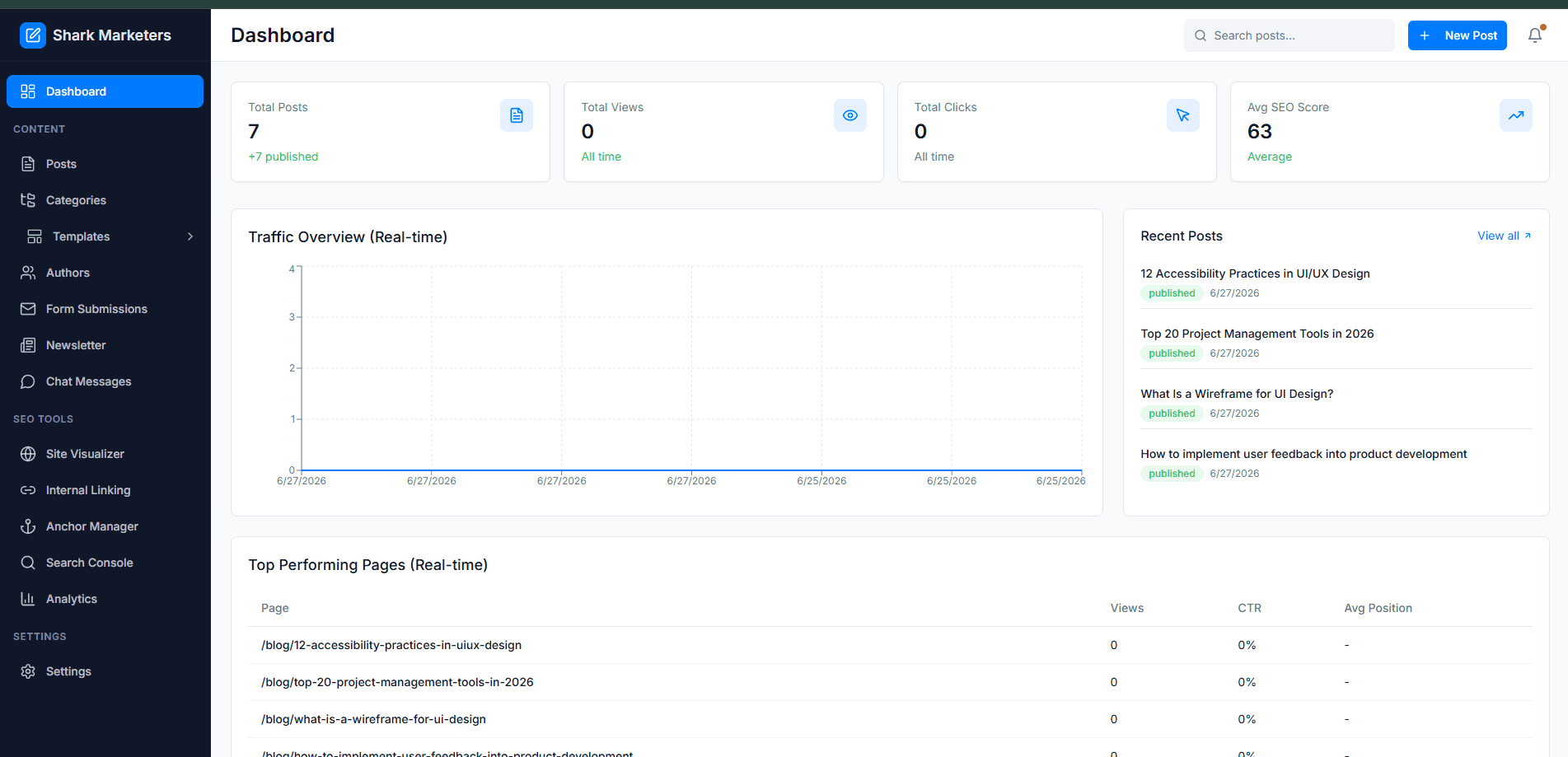This screenshot has width=1568, height=757.
Task: Focus the Search posts input field
Action: (x=1289, y=35)
